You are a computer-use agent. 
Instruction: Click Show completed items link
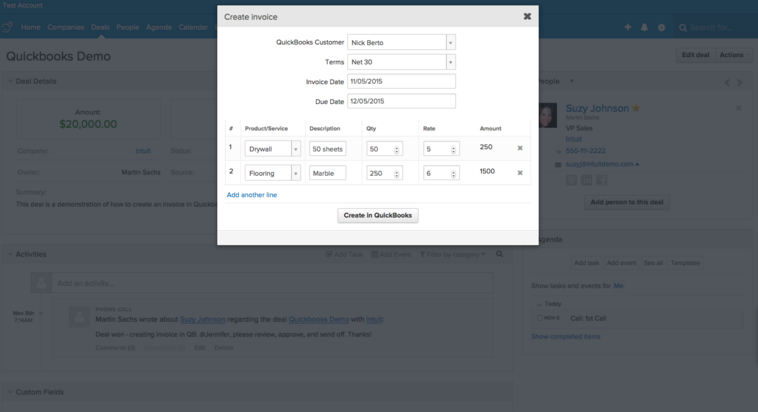pyautogui.click(x=566, y=337)
